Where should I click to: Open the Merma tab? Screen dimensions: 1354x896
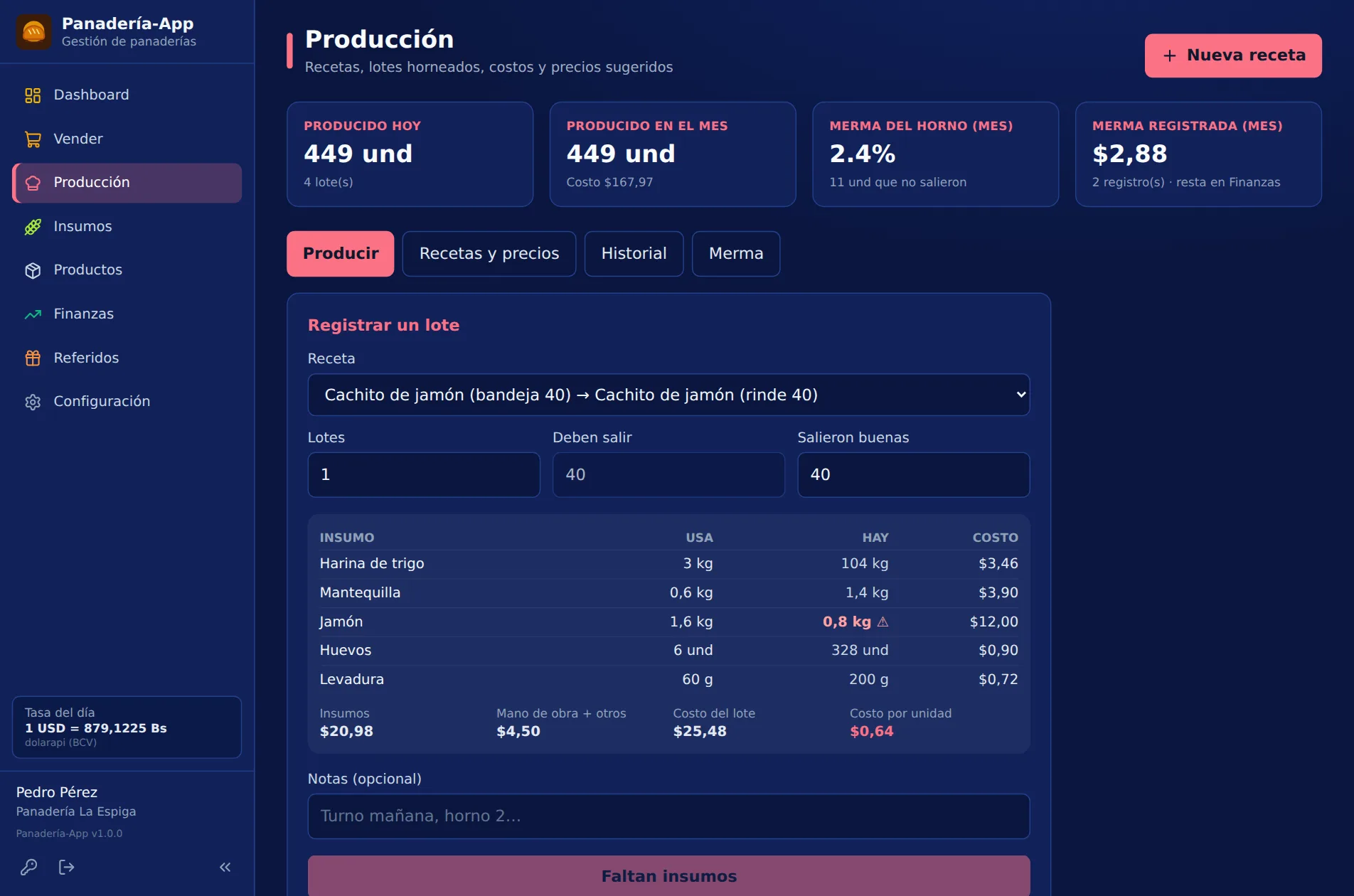[736, 254]
